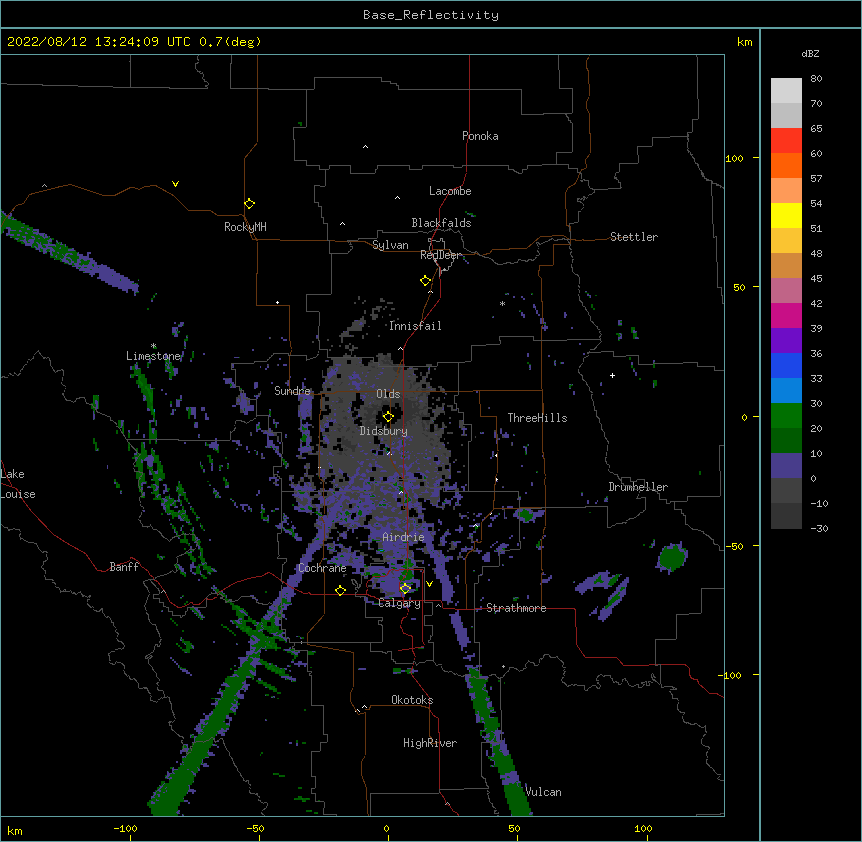Click the RockyMH label
This screenshot has width=862, height=842.
click(x=245, y=227)
